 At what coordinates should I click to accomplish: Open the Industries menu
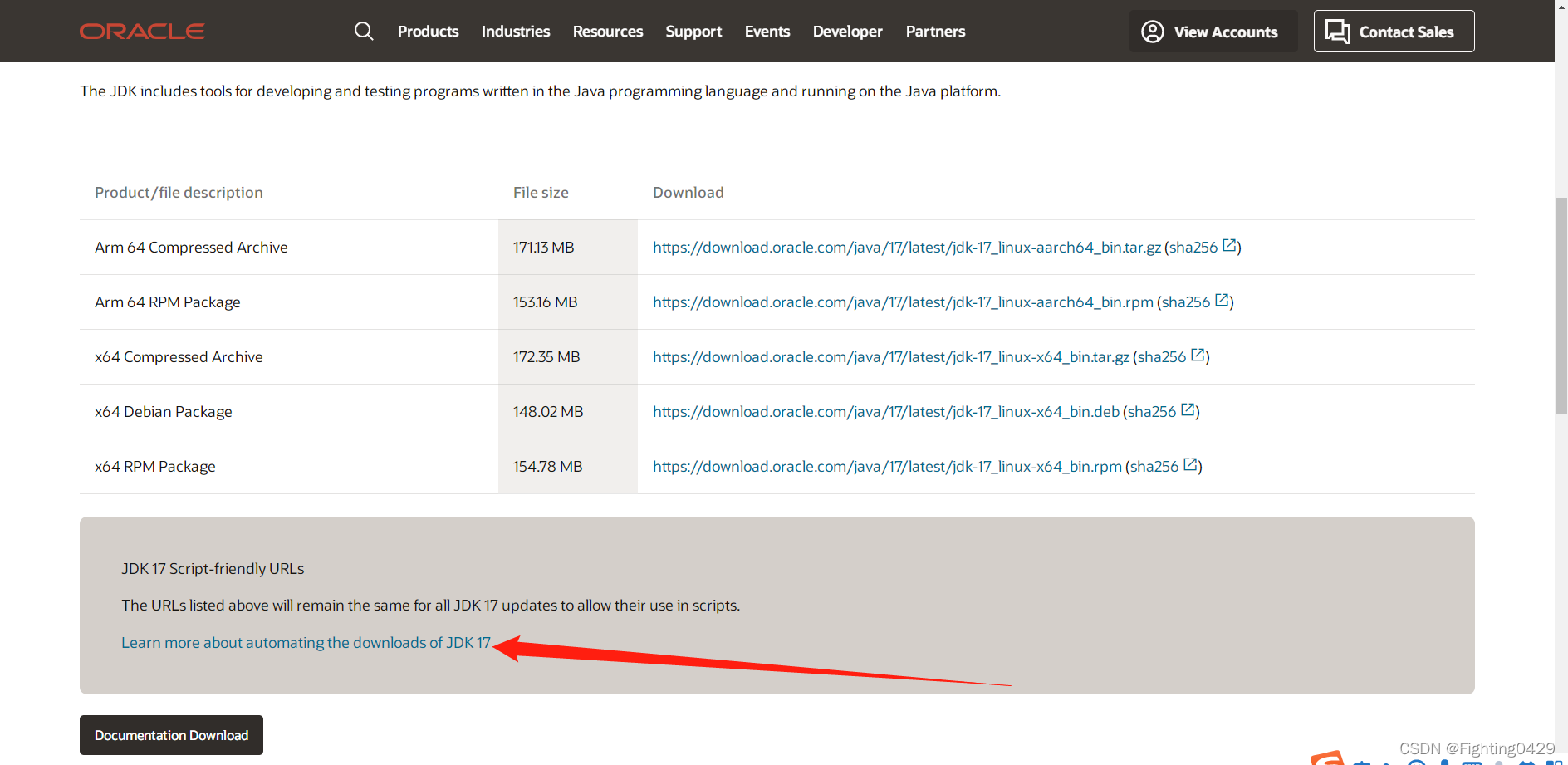point(516,32)
